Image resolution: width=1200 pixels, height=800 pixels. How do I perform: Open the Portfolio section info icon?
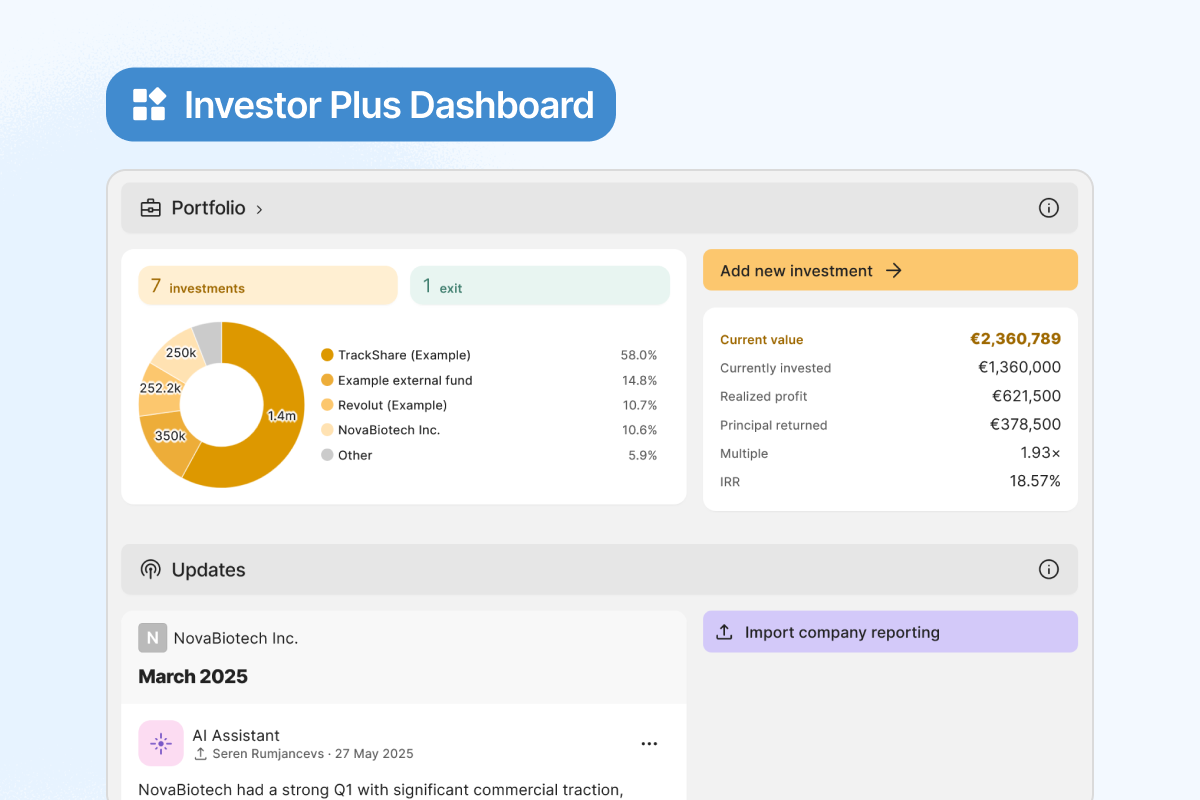1048,208
